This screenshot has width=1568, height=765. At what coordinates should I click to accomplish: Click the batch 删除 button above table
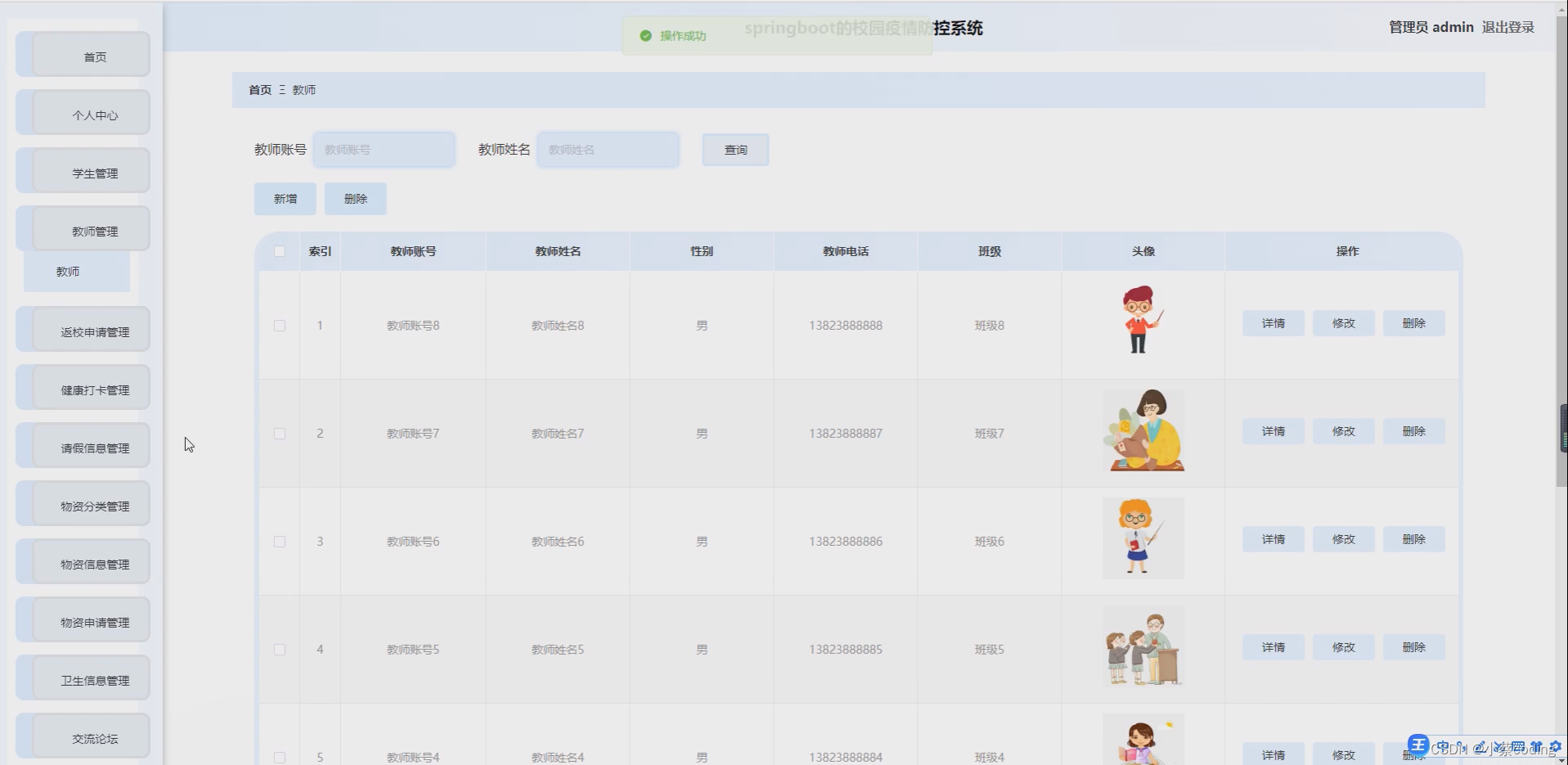point(355,199)
